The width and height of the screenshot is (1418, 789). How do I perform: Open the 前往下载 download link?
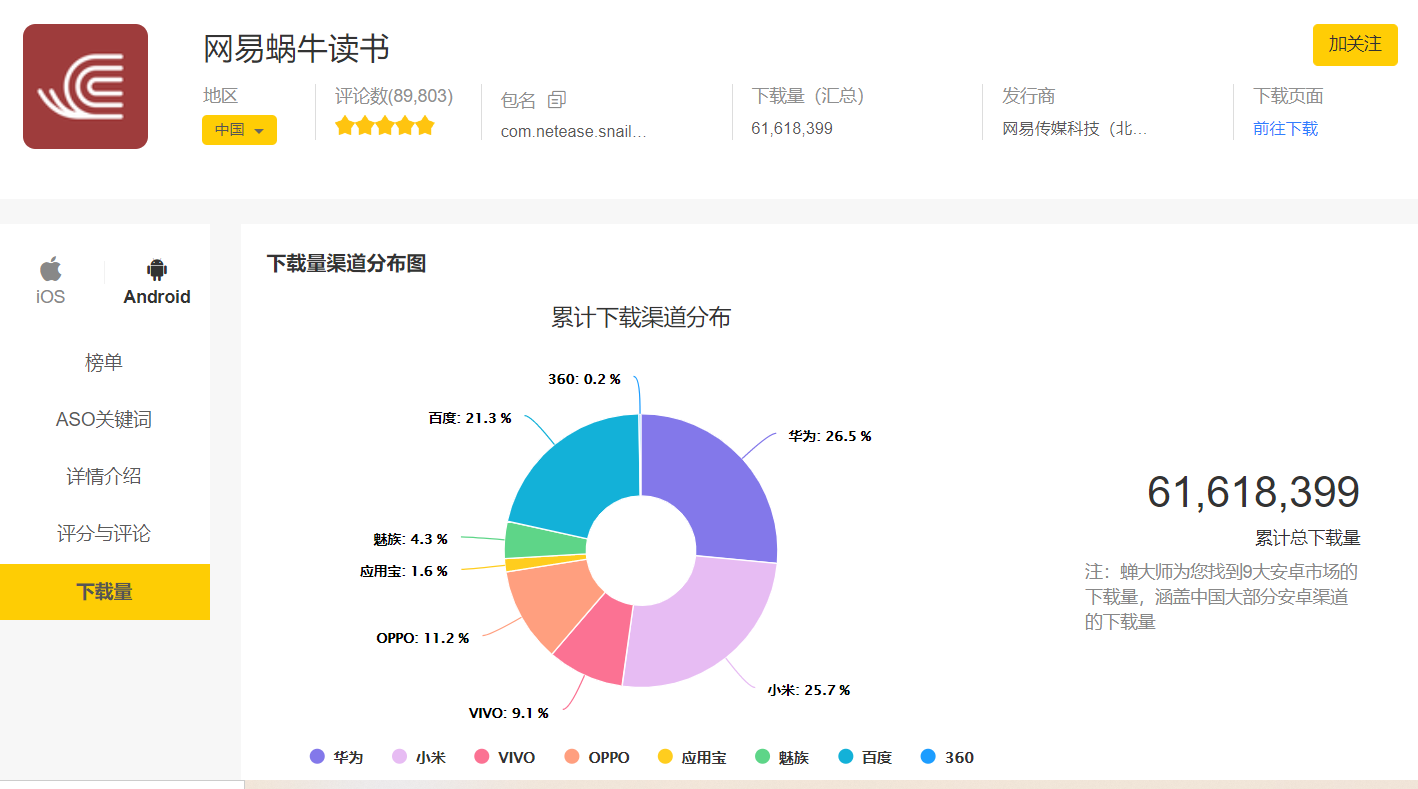pyautogui.click(x=1286, y=128)
